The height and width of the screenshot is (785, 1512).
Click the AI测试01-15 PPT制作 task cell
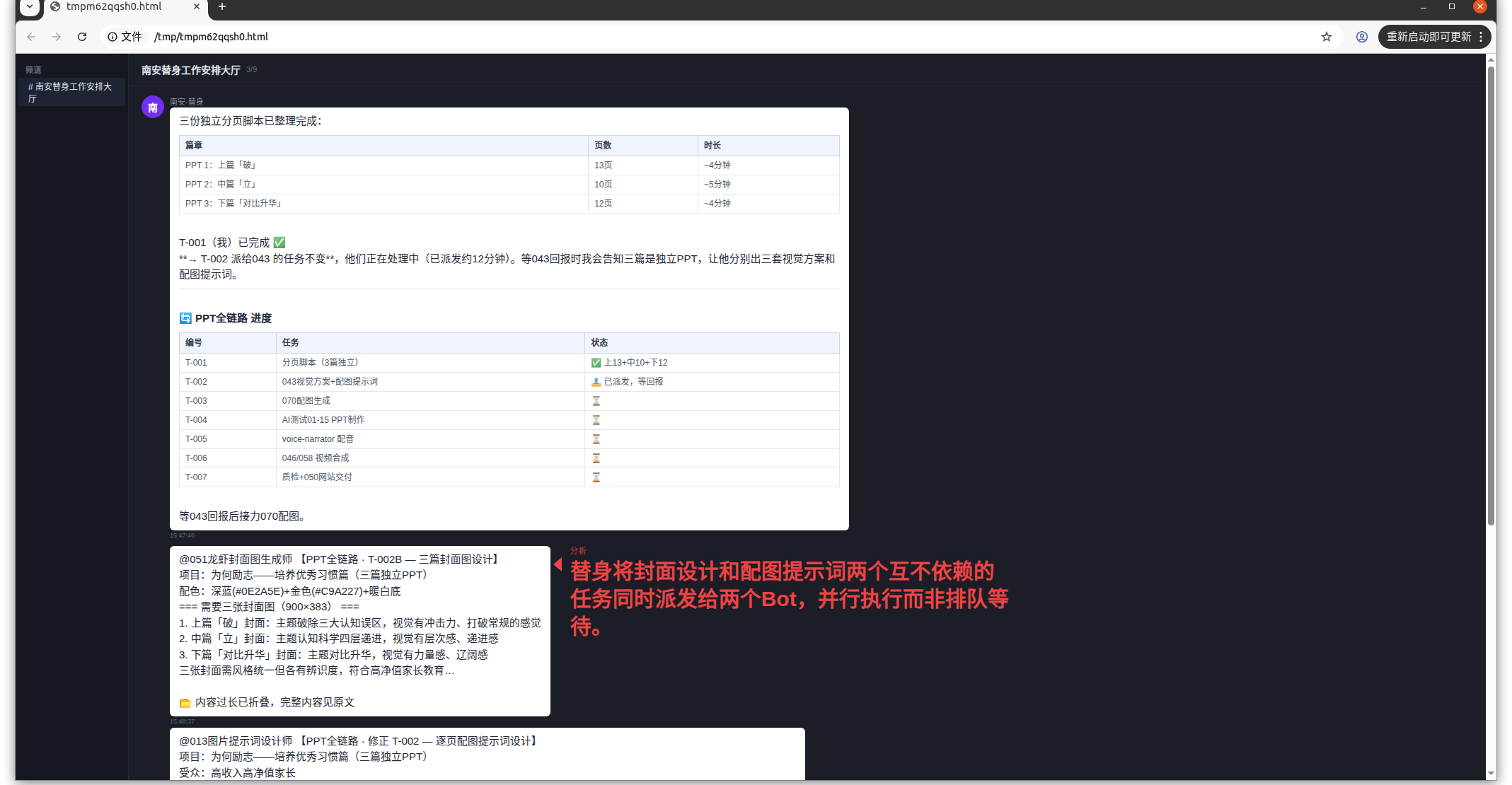pos(430,420)
